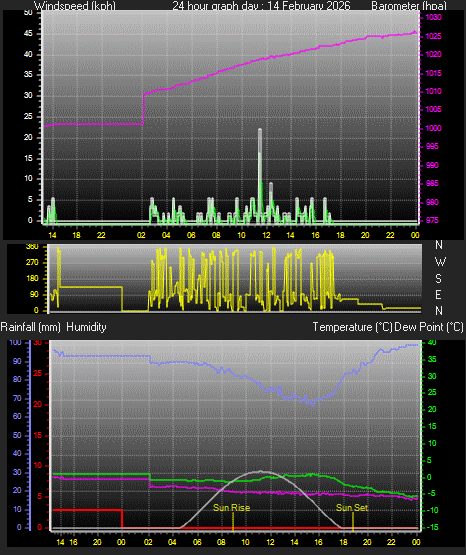This screenshot has height=555, width=466.
Task: Click the E compass letter
Action: tap(438, 294)
